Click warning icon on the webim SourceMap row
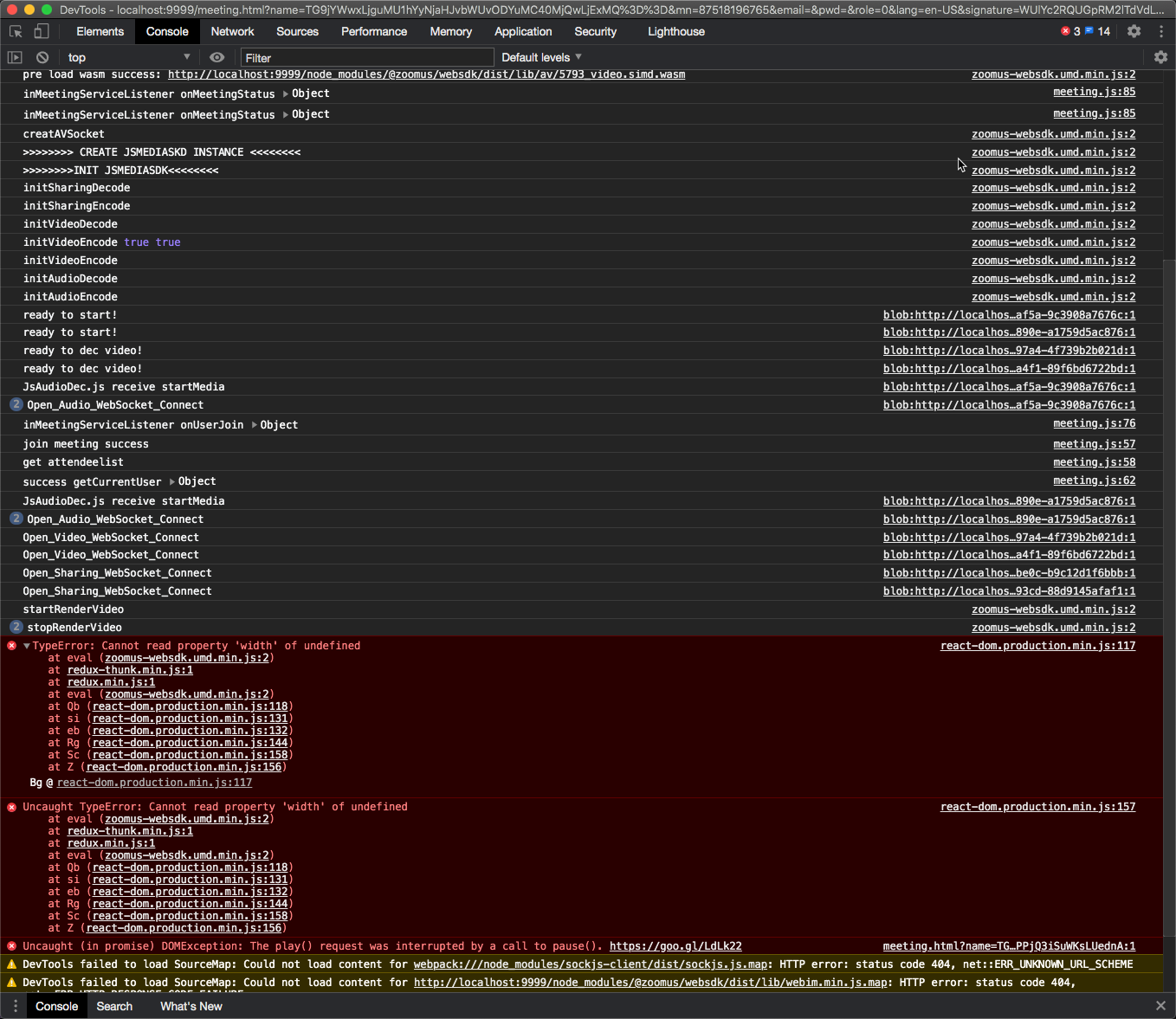 12,983
